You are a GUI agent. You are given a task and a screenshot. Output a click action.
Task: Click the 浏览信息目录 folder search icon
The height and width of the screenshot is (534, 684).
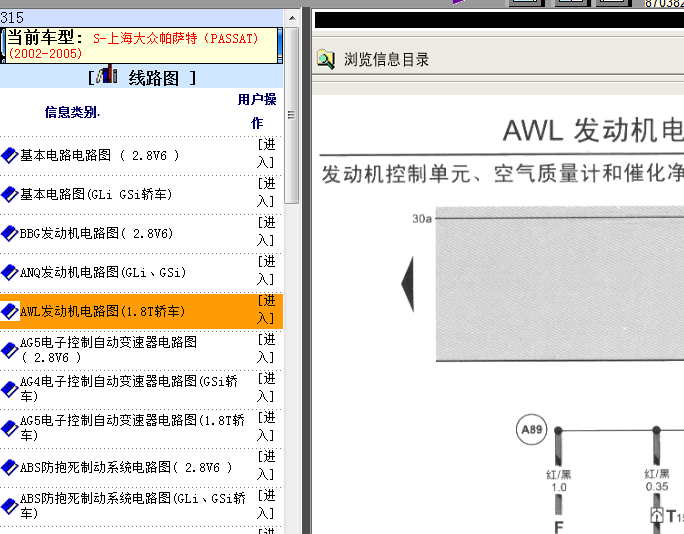click(326, 60)
